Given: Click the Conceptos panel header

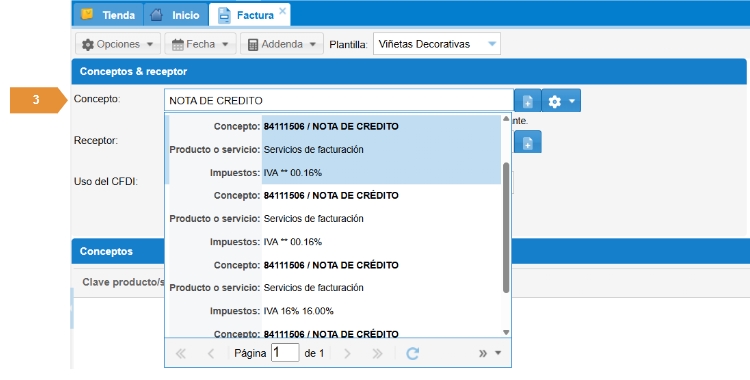Looking at the screenshot, I should [409, 251].
